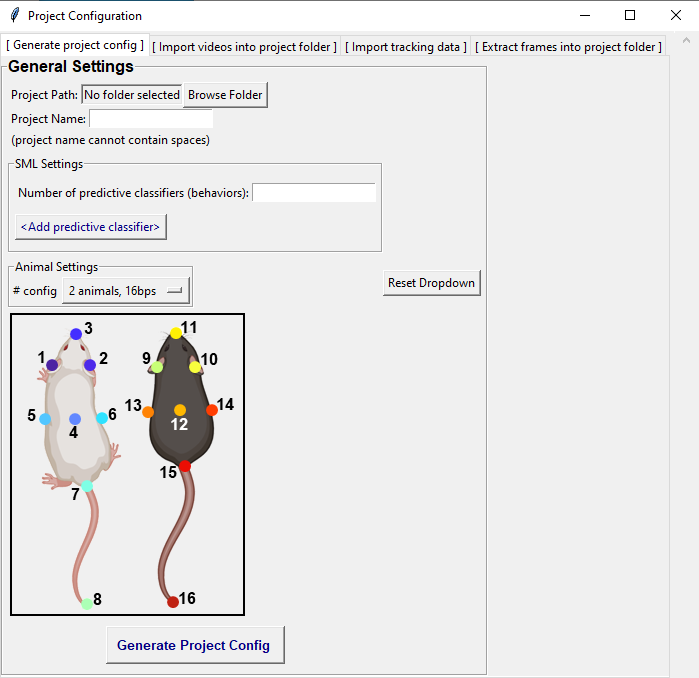Click Add predictive classifier button
699x678 pixels.
tap(90, 227)
